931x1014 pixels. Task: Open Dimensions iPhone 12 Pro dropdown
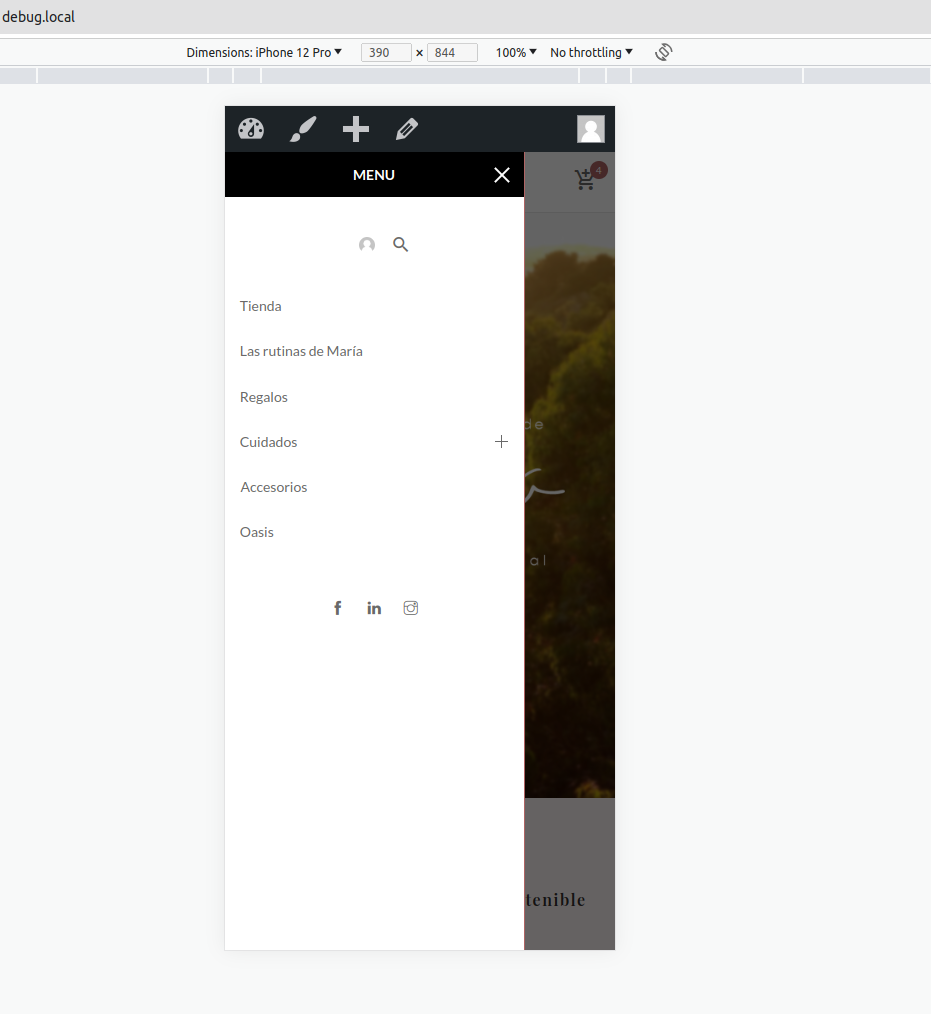click(x=264, y=52)
